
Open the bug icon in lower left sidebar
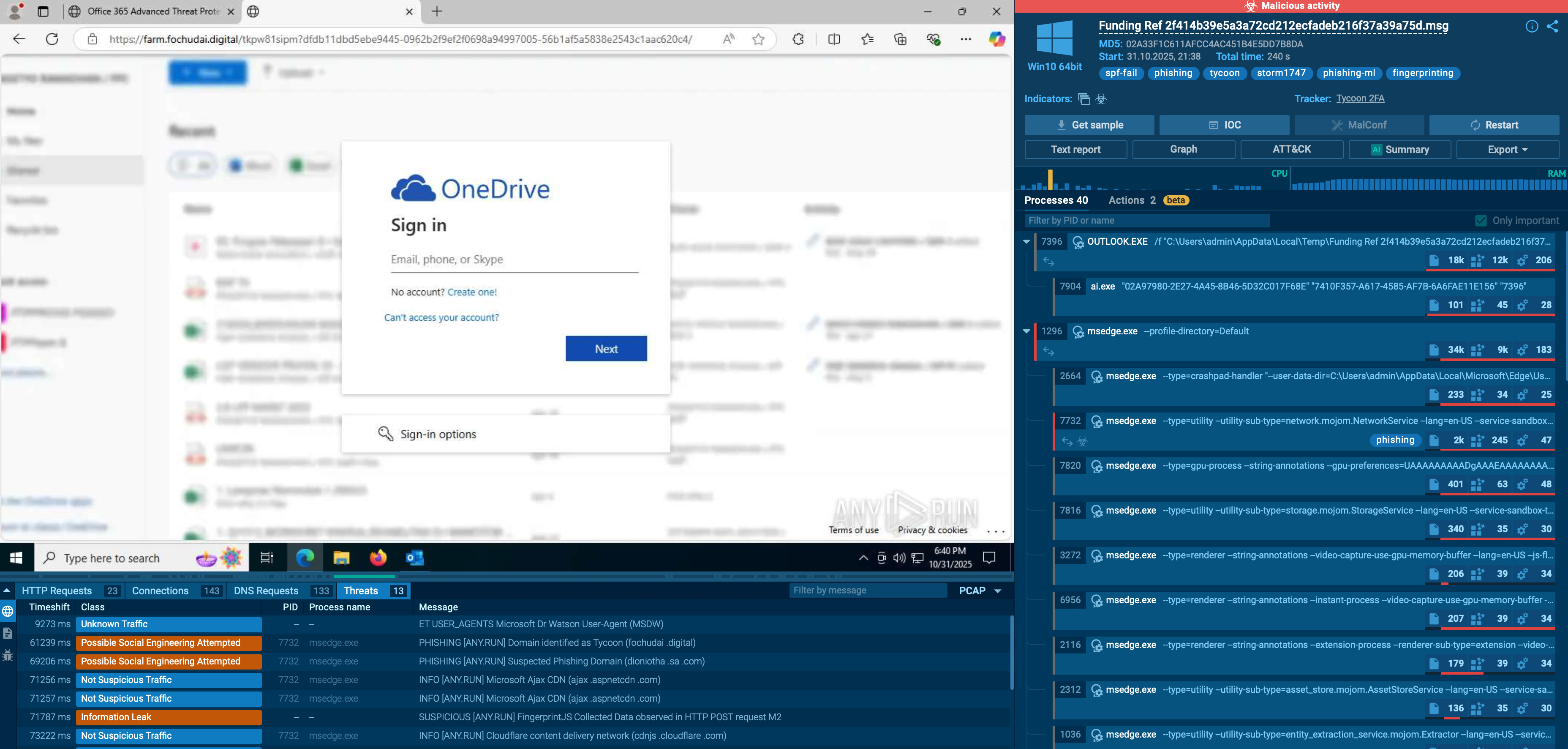pos(8,655)
